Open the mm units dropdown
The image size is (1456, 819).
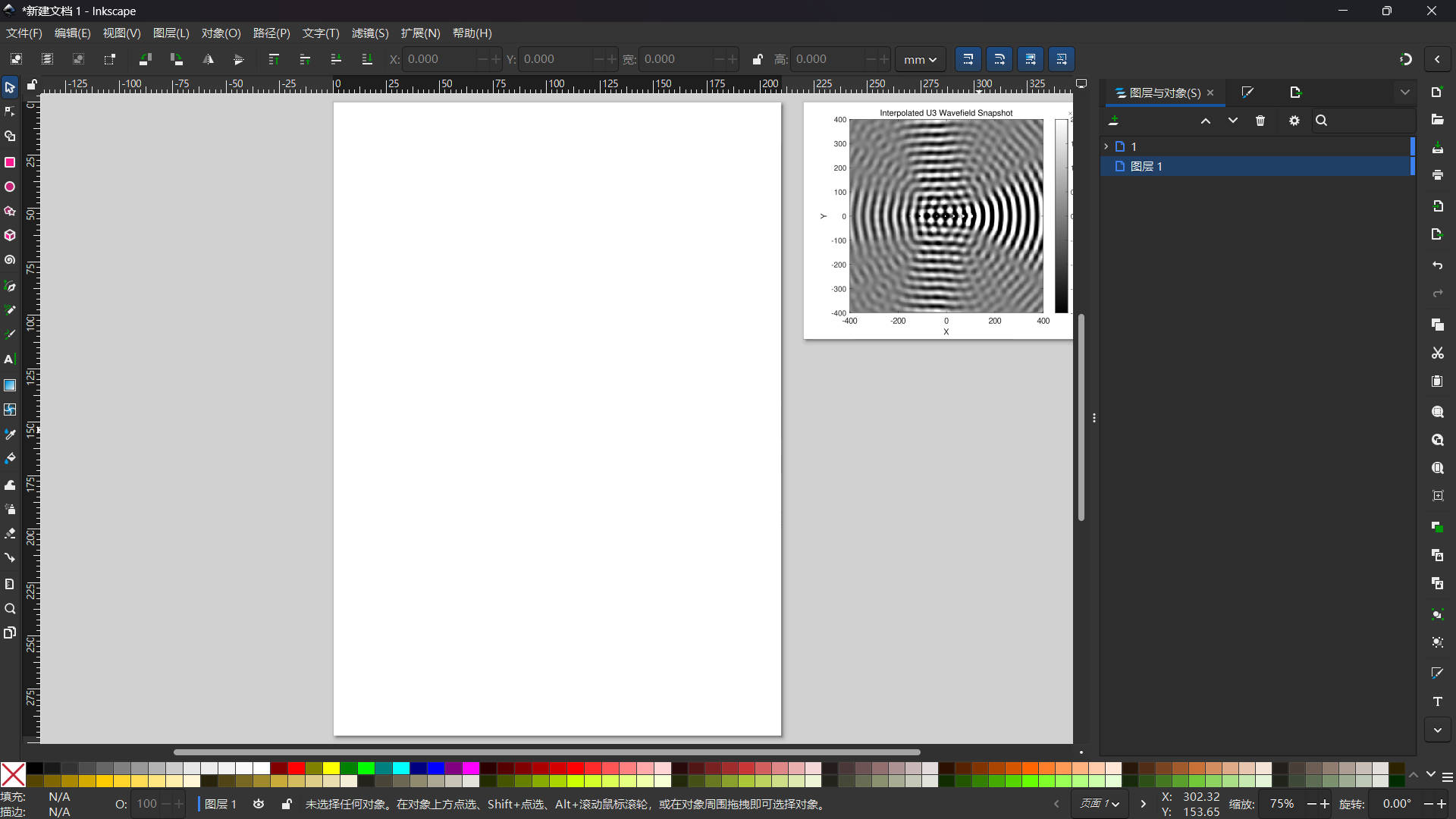pyautogui.click(x=920, y=59)
